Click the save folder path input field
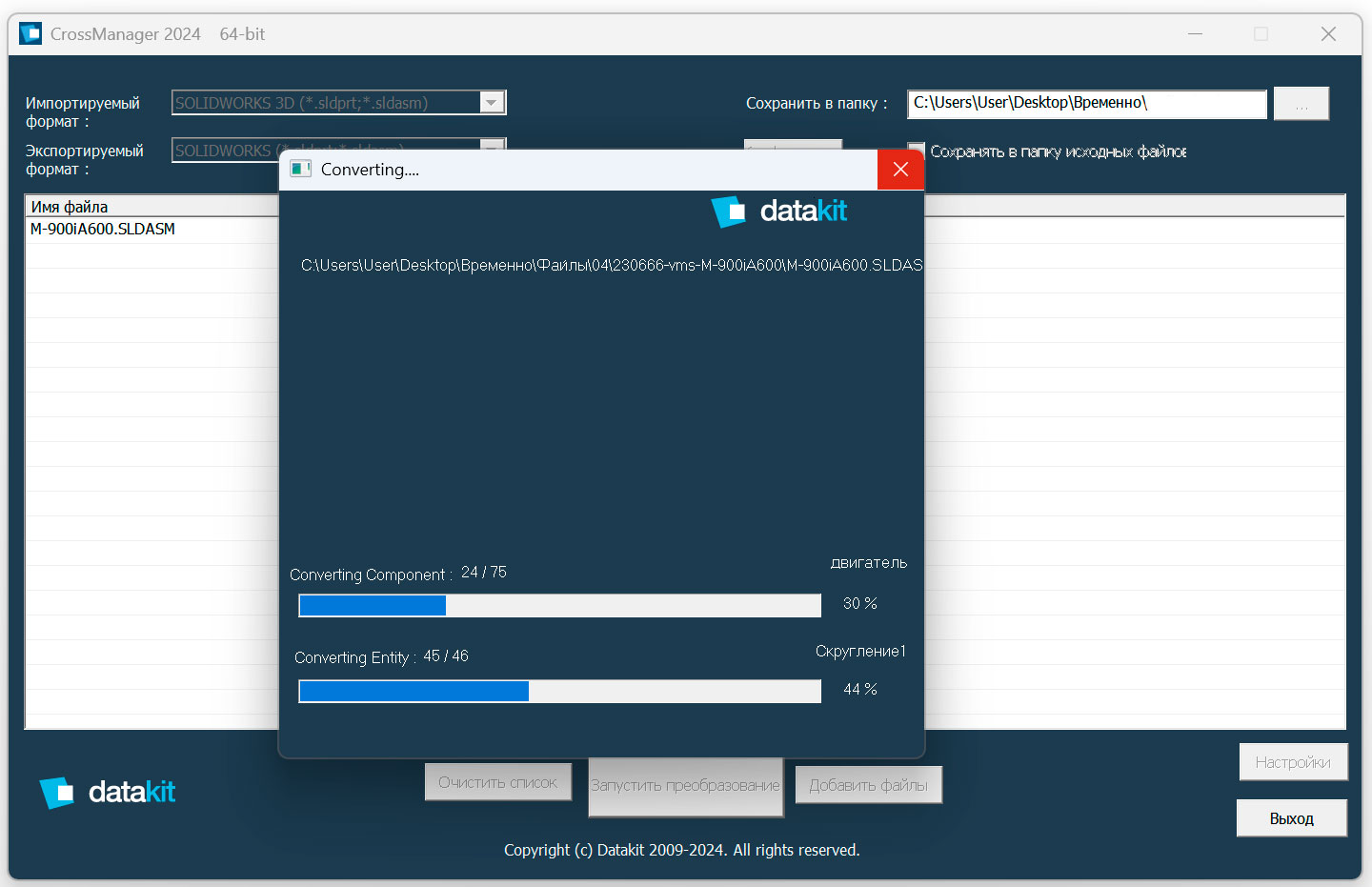 tap(1086, 104)
